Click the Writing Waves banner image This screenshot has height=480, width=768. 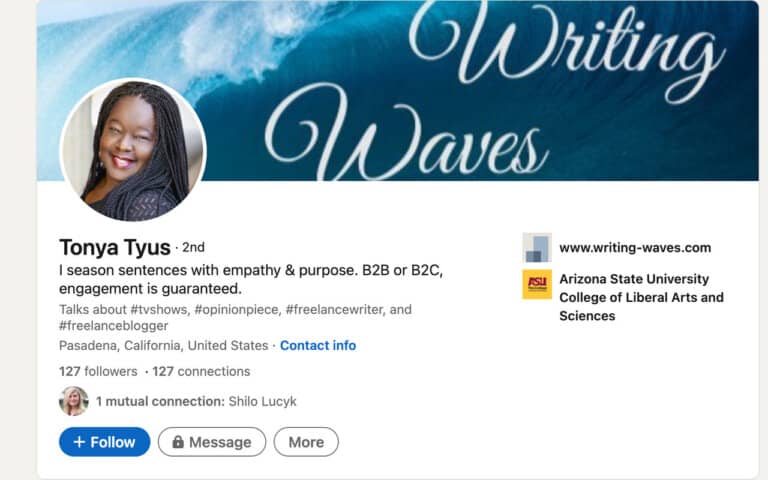pos(398,91)
